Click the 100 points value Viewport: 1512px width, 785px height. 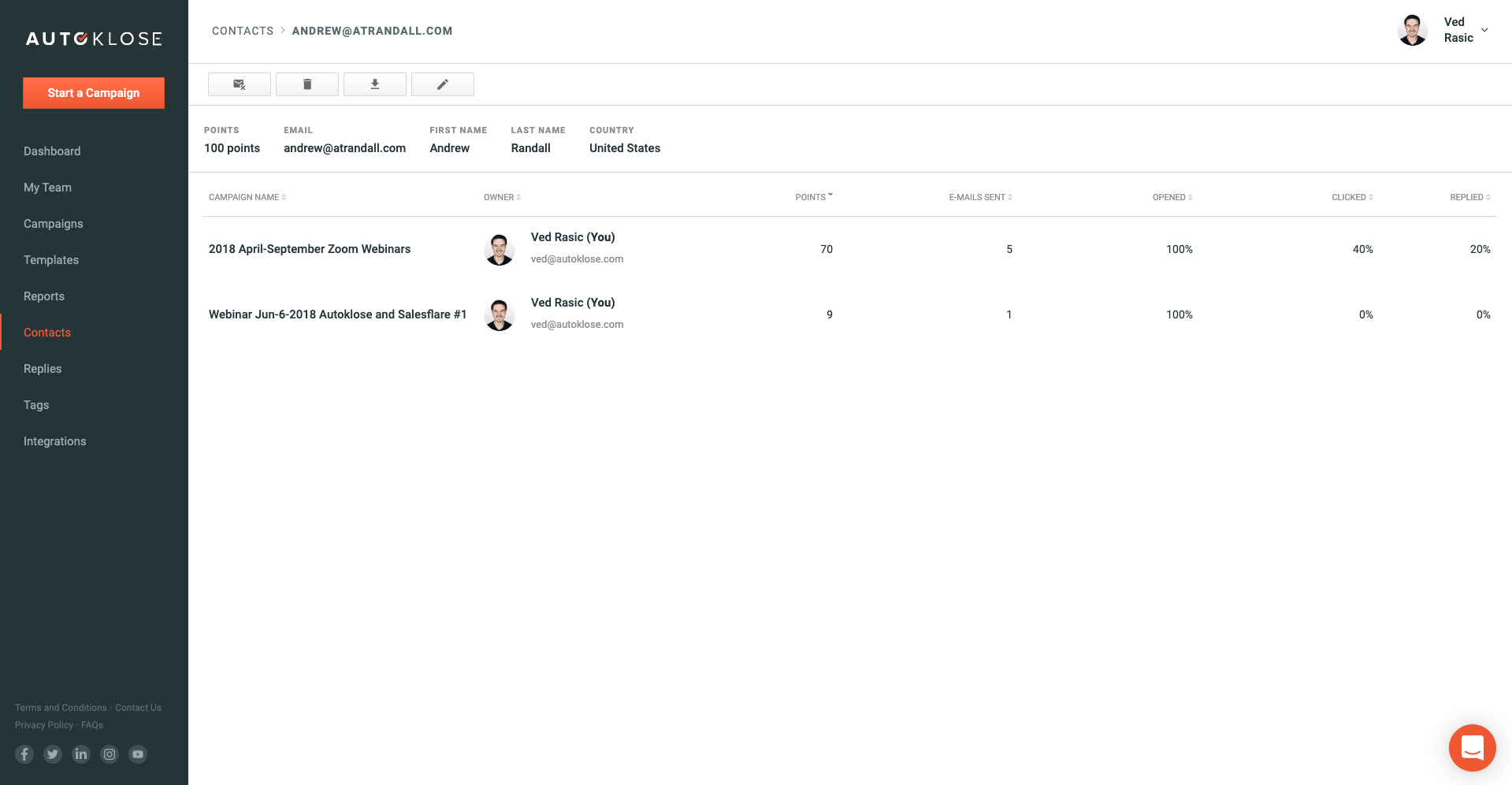point(232,148)
